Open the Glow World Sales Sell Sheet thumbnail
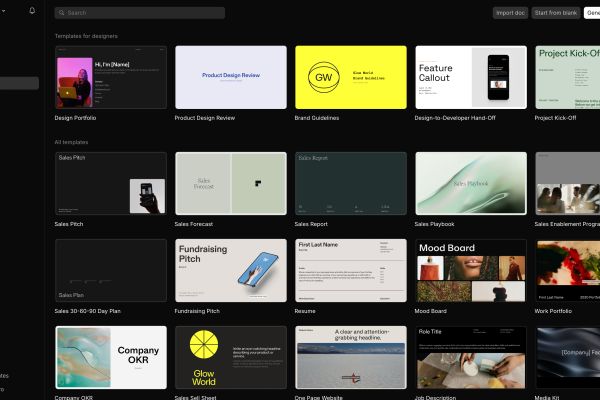The image size is (600, 400). pos(231,357)
